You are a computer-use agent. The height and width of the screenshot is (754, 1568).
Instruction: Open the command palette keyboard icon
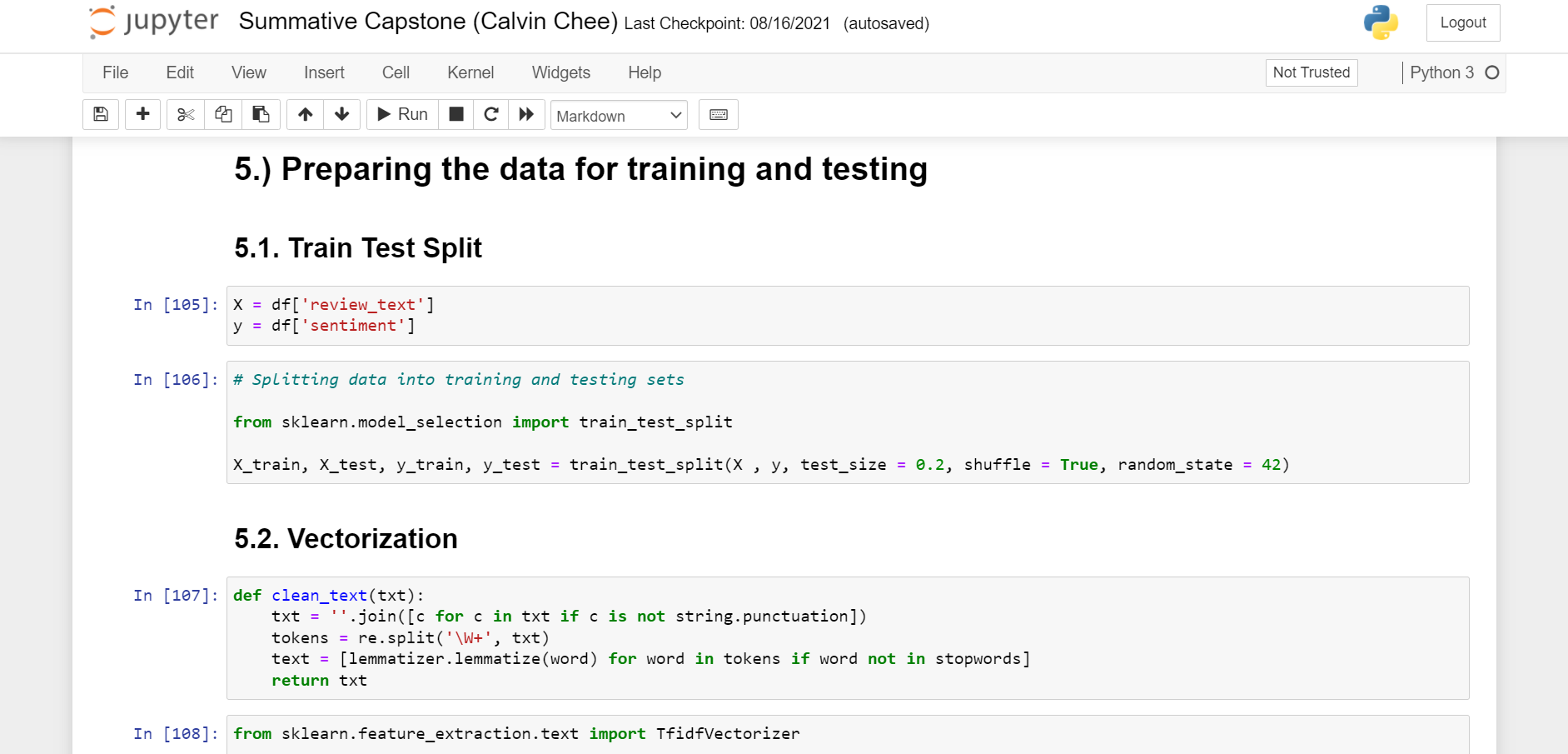click(719, 114)
